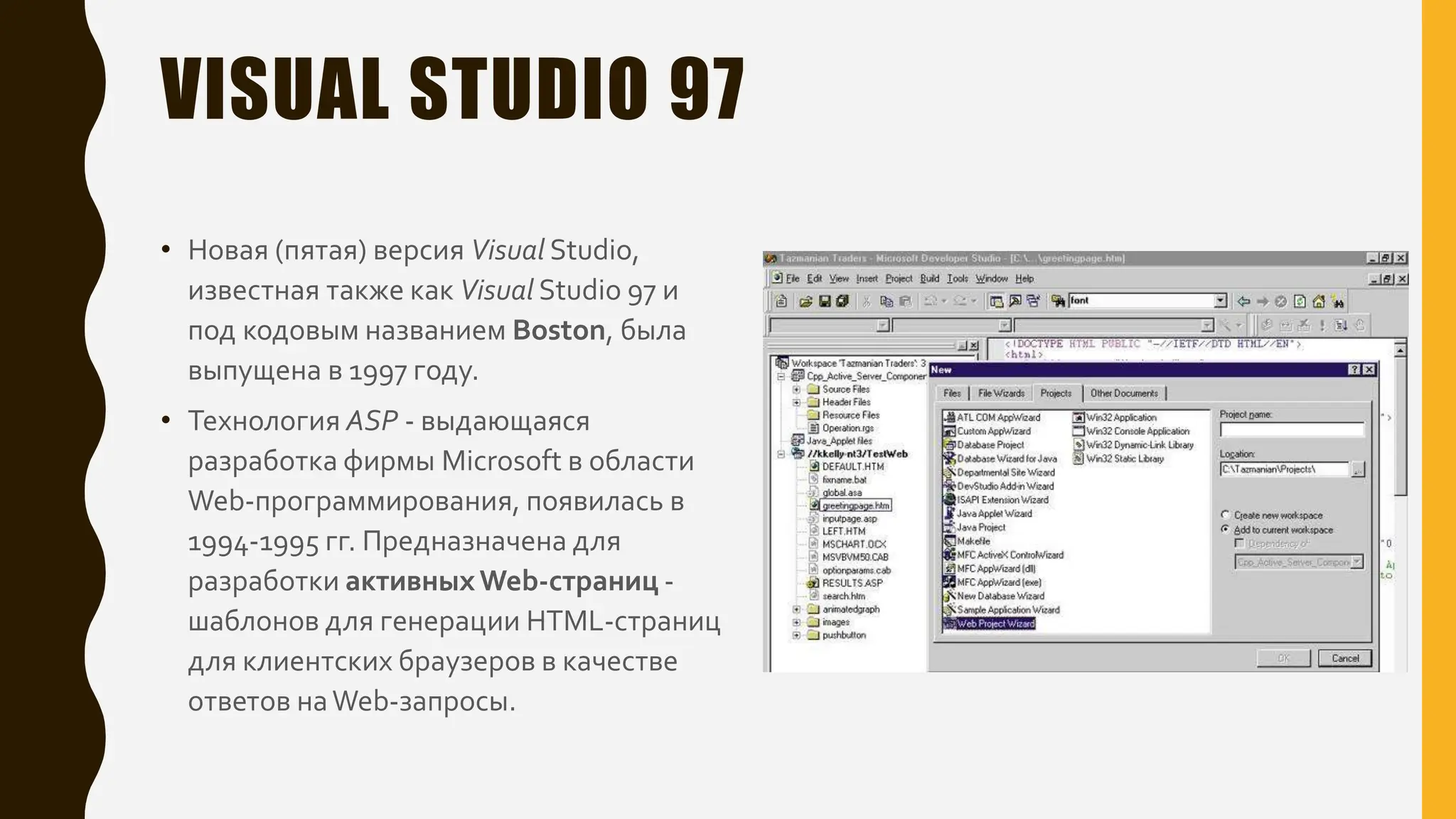Click the Undo arrow toolbar icon
This screenshot has width=1456, height=819.
[930, 301]
